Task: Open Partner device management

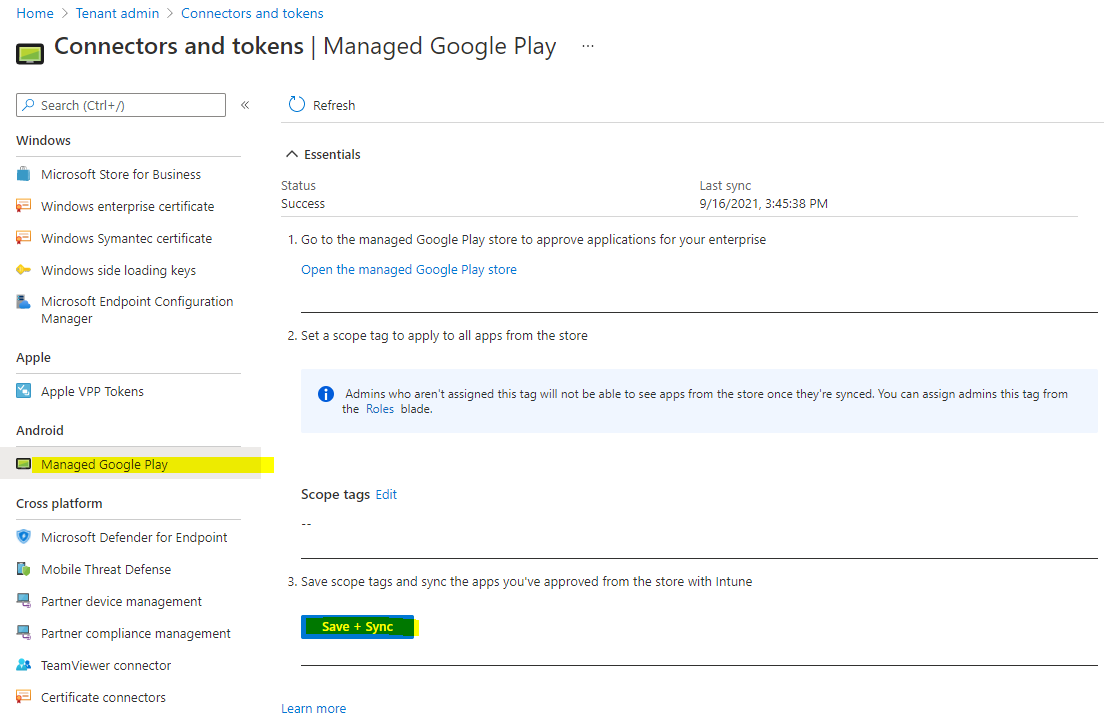Action: 121,601
